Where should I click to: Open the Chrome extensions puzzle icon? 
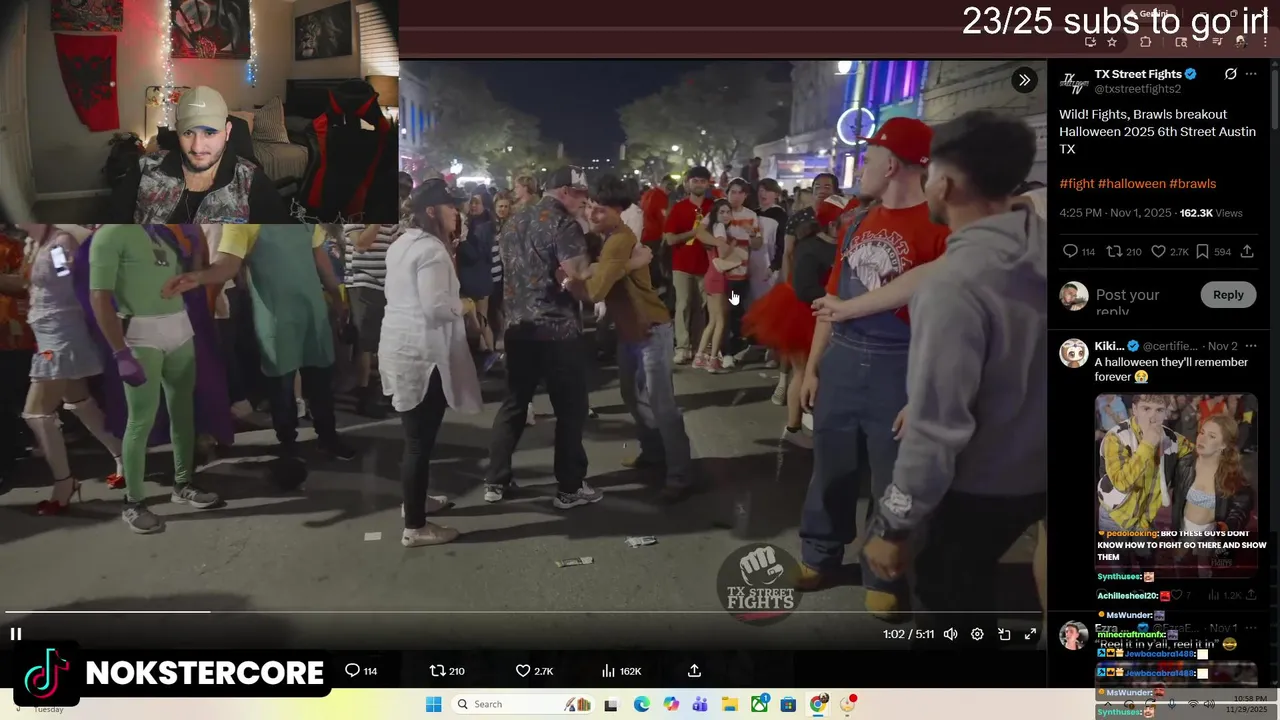(1146, 42)
